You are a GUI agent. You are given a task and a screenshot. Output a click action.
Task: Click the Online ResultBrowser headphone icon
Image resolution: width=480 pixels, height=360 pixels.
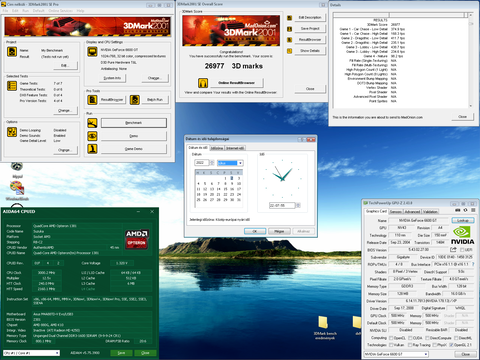click(203, 83)
